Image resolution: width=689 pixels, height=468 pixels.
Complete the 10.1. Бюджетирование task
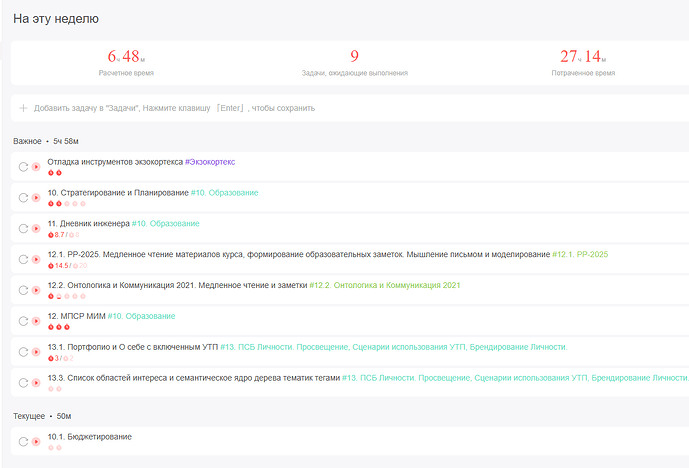coord(23,442)
